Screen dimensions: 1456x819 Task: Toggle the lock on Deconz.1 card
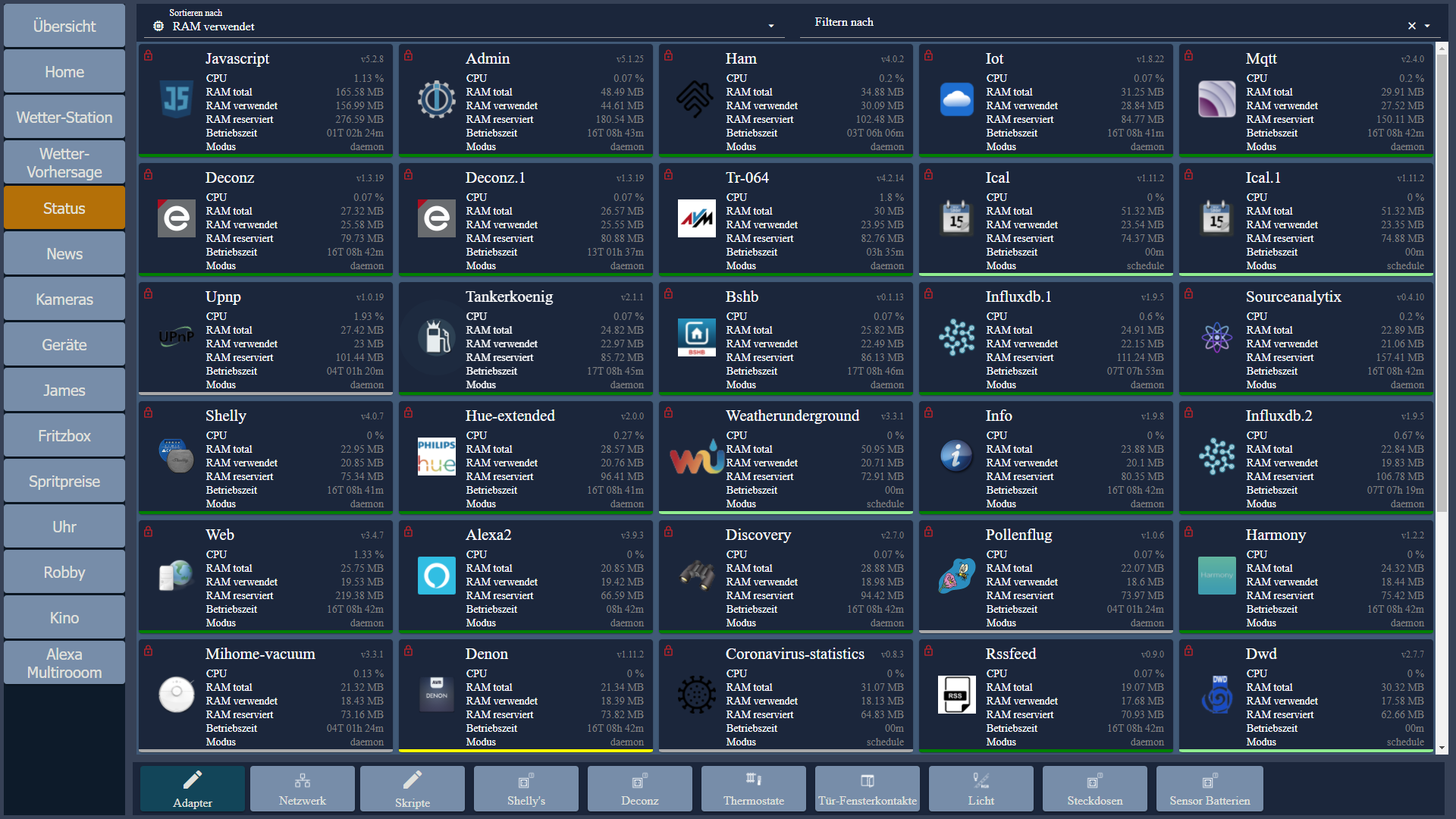(x=409, y=174)
